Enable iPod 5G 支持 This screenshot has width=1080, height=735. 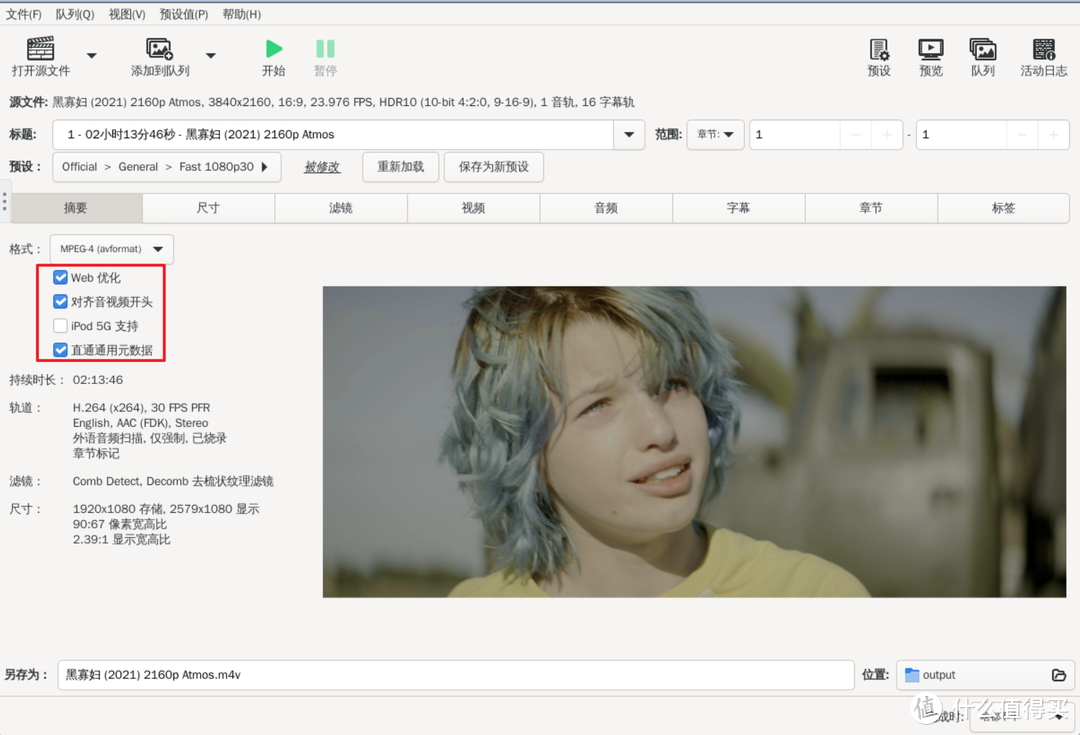[x=60, y=325]
